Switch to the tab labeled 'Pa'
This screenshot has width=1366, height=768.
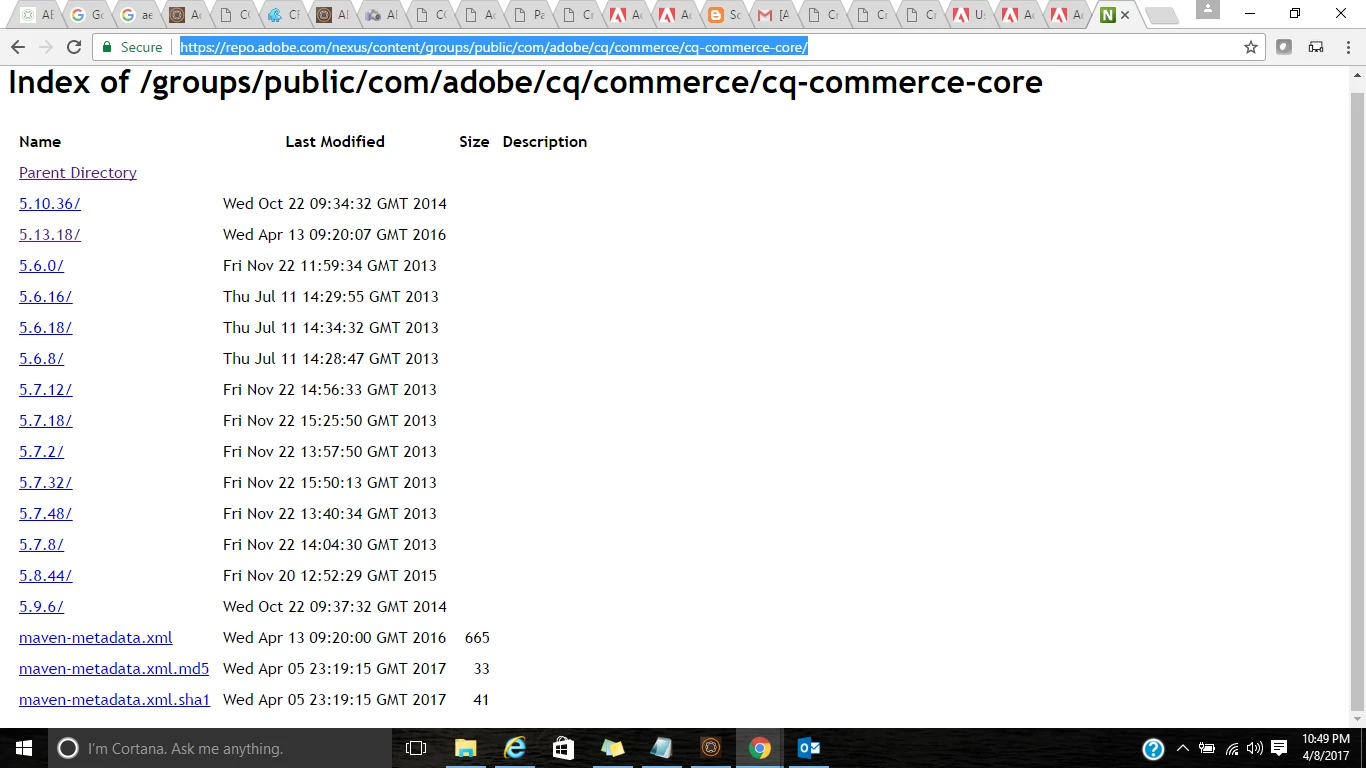click(x=530, y=15)
